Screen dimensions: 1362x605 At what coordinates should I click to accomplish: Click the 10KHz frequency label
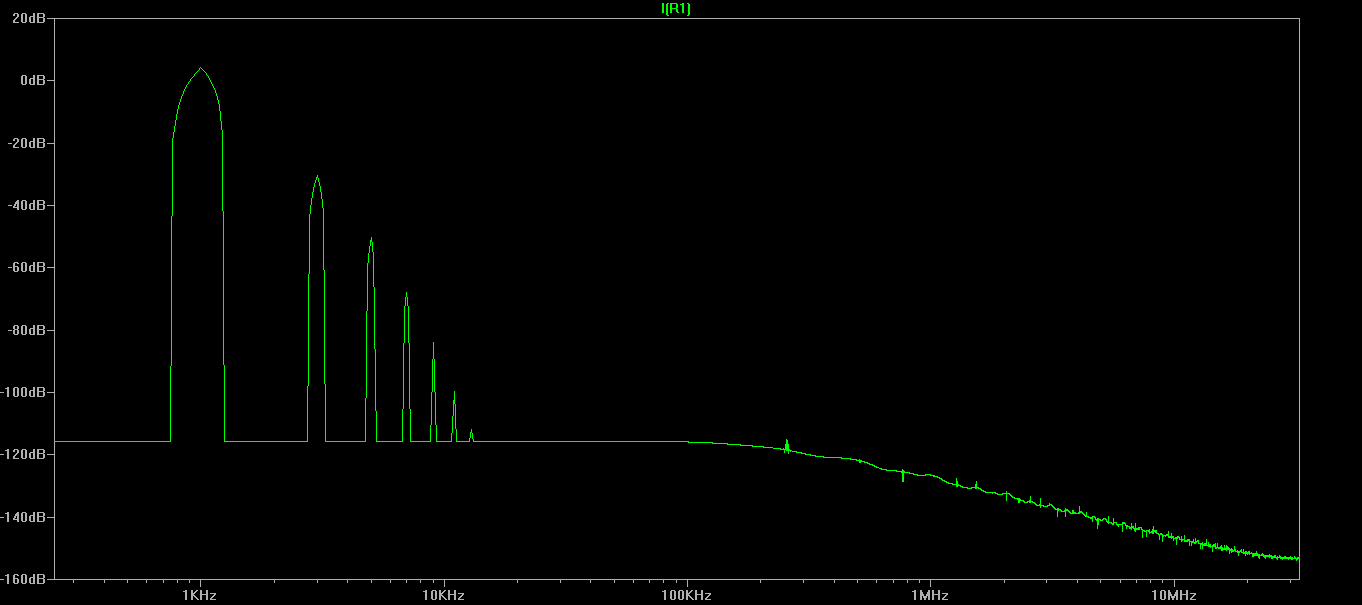coord(443,595)
